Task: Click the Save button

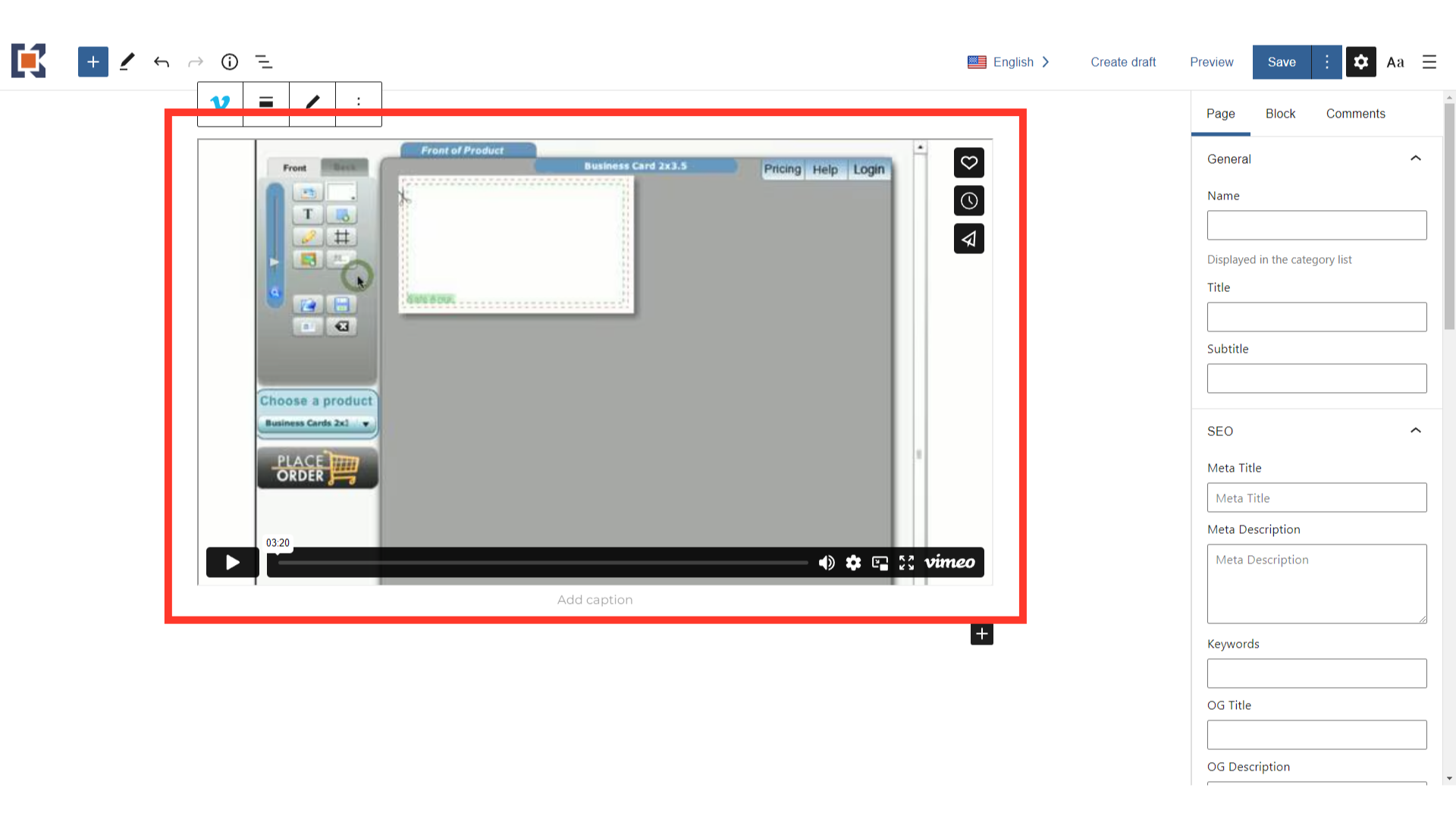Action: pos(1282,62)
